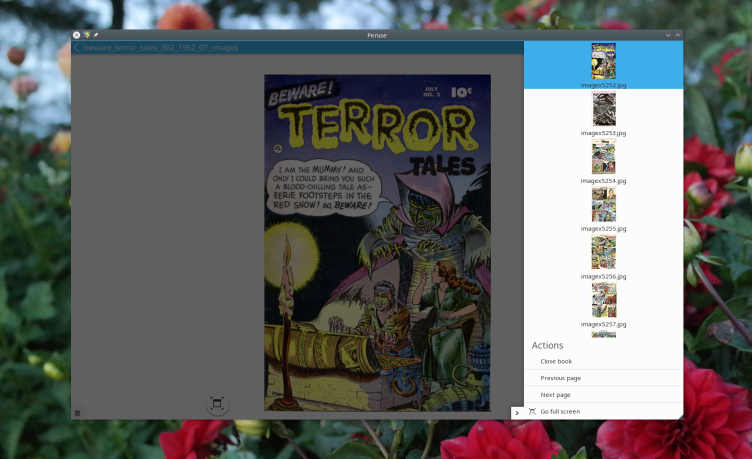The width and height of the screenshot is (752, 459).
Task: Open the sidebar menu icon at bottom-left
Action: pos(77,412)
